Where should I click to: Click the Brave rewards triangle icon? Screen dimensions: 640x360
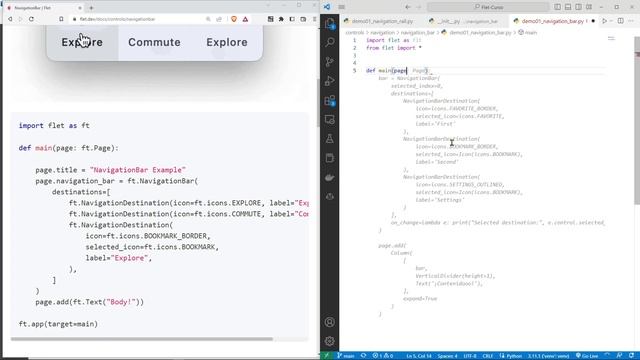point(245,19)
